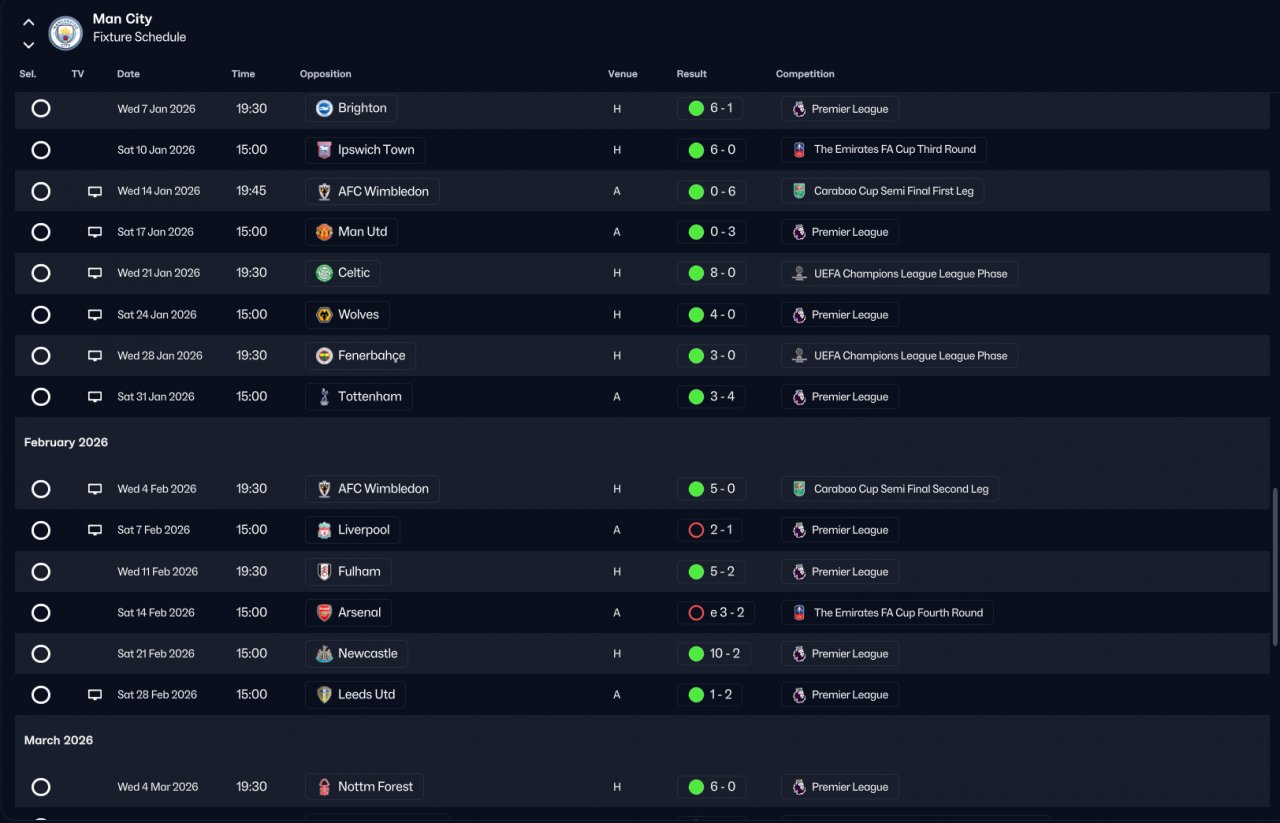Click the Liverpool crest icon
The image size is (1280, 823).
coord(324,530)
